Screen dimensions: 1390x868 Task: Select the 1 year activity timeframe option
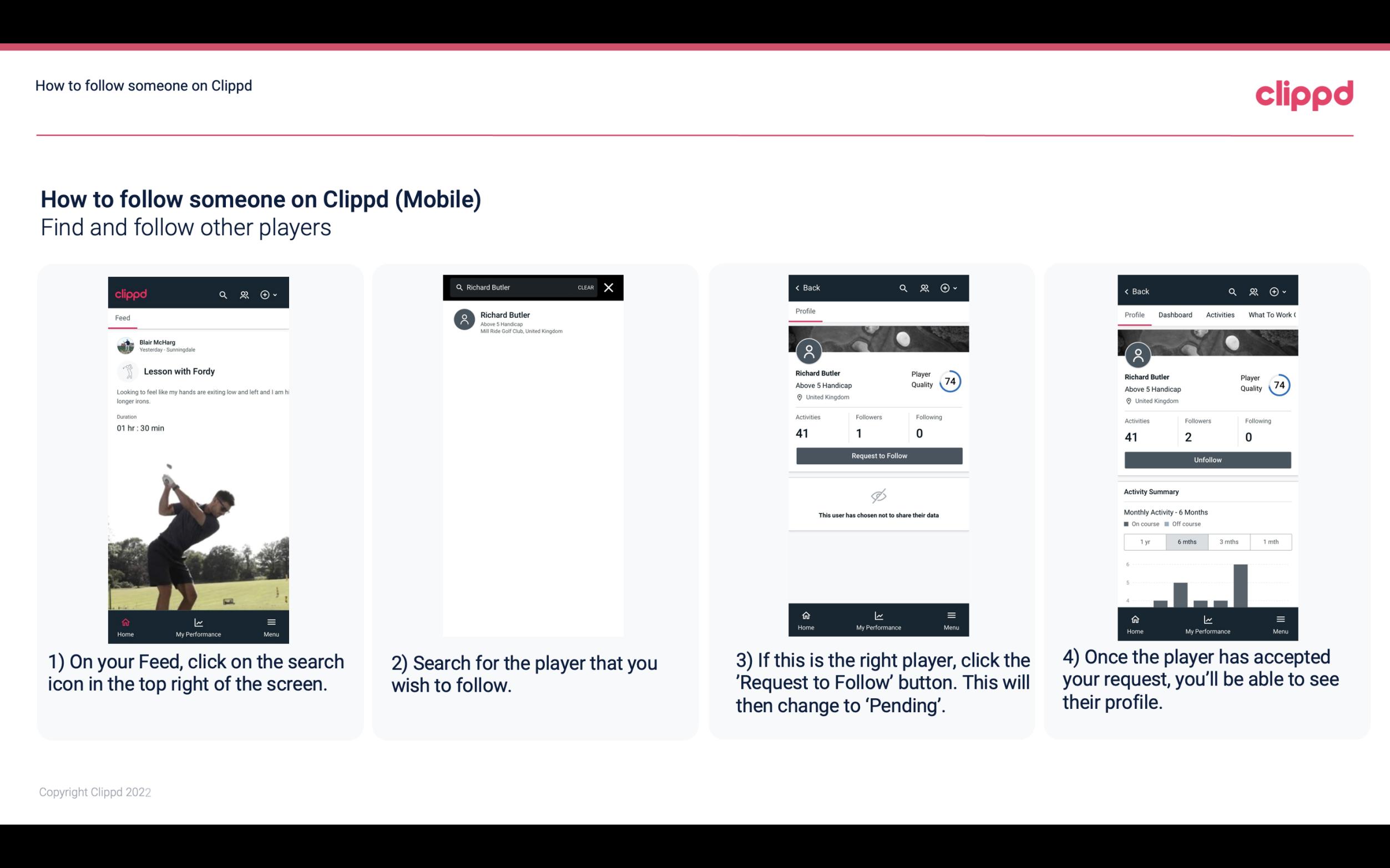[1145, 541]
